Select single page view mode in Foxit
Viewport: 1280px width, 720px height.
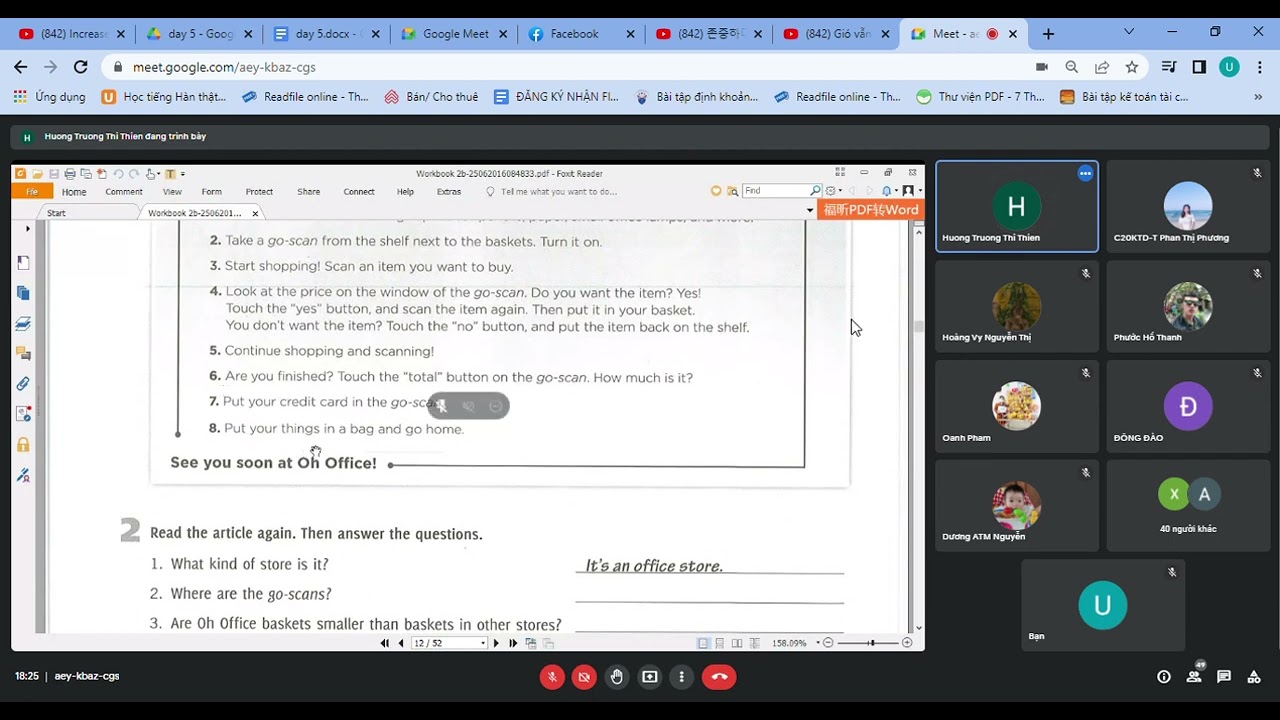[704, 643]
